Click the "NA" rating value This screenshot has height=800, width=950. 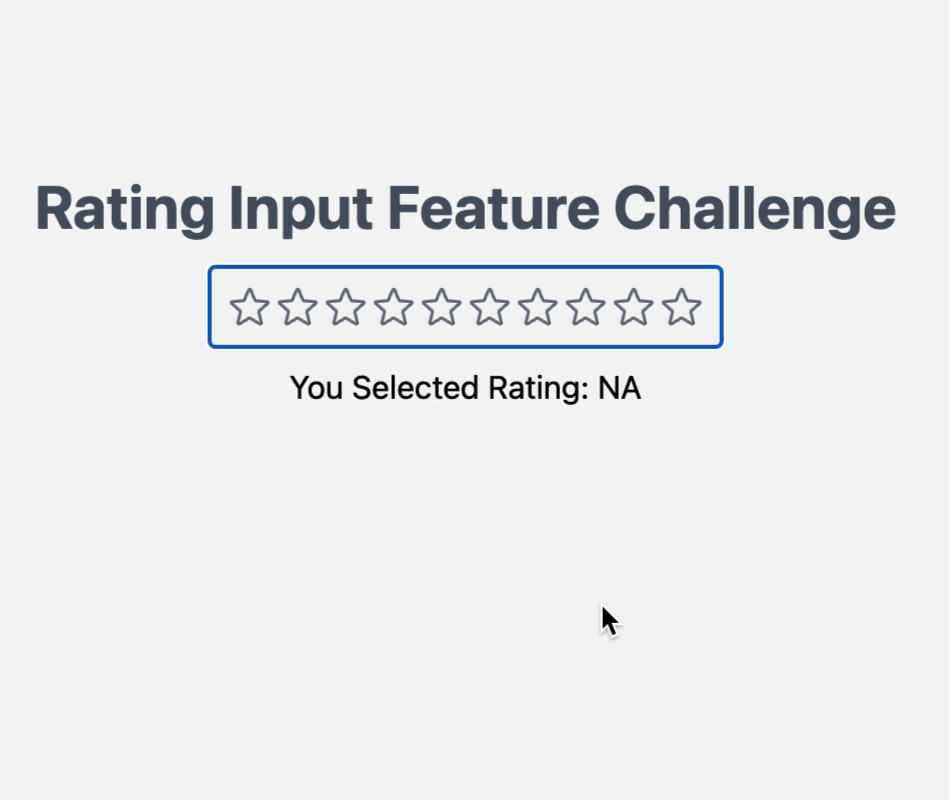click(x=619, y=388)
